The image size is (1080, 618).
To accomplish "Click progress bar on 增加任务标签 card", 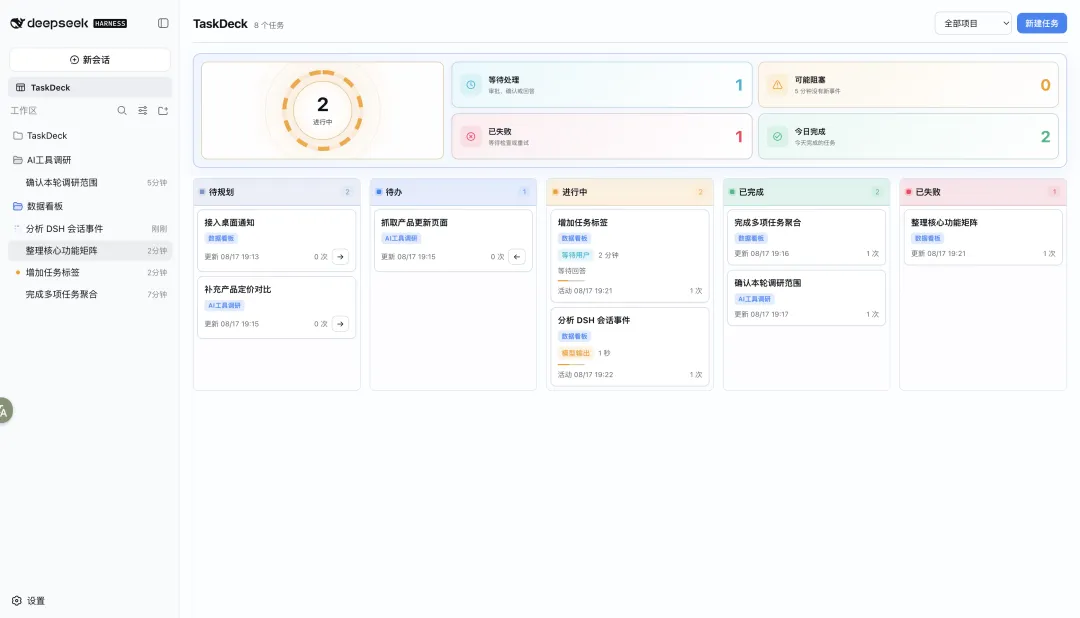I will 571,280.
